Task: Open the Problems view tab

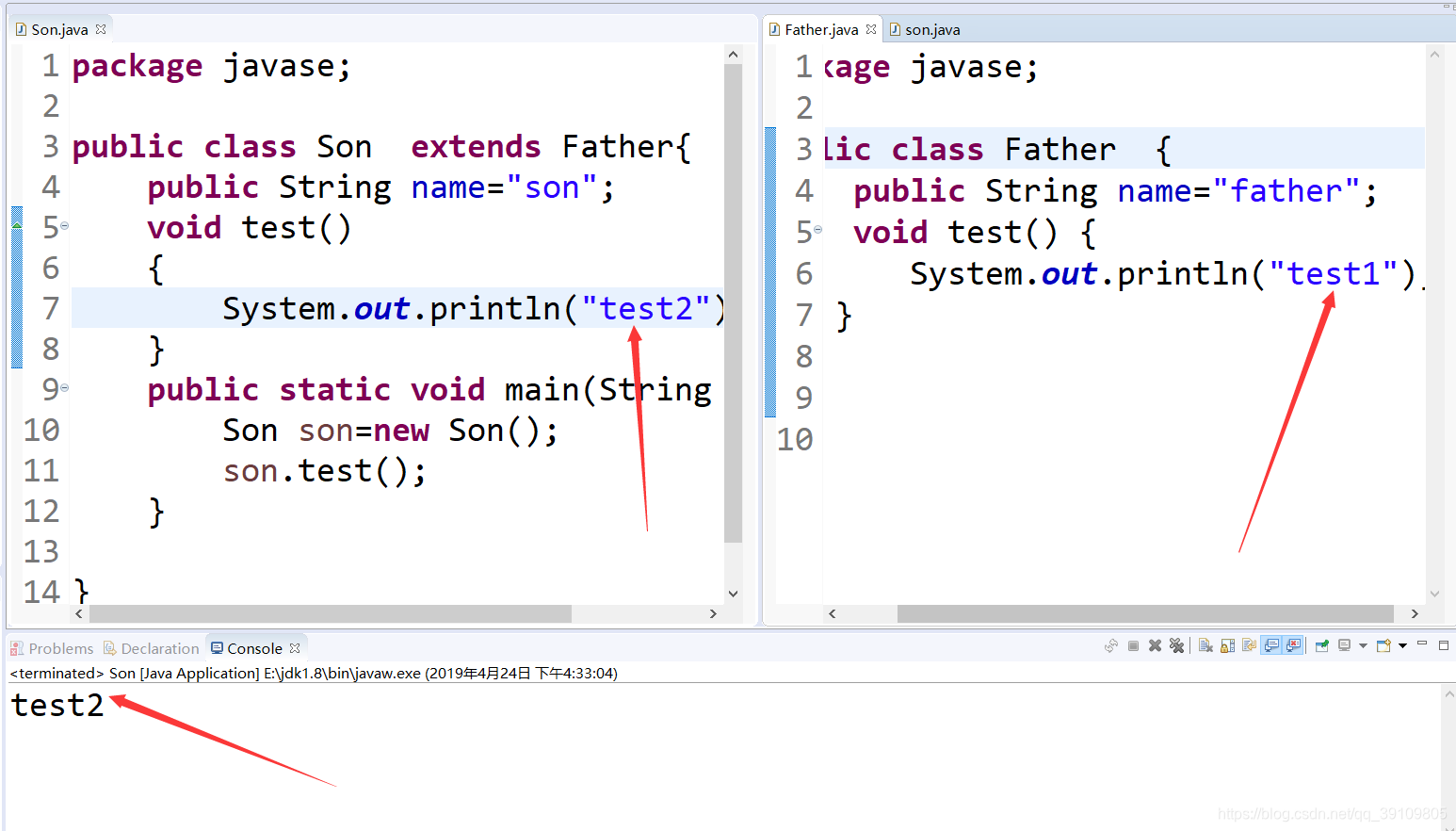Action: click(x=52, y=648)
